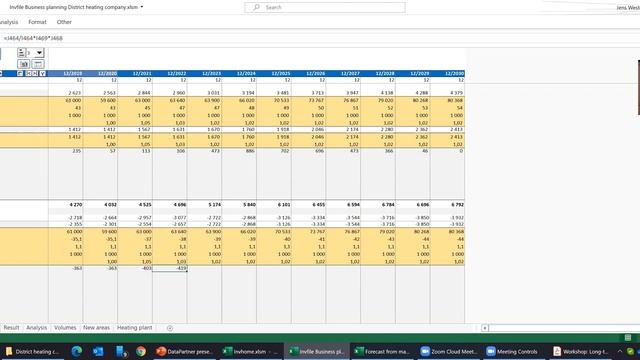Select the bold total cell 6 792
Image resolution: width=640 pixels, height=360 pixels.
tap(447, 204)
